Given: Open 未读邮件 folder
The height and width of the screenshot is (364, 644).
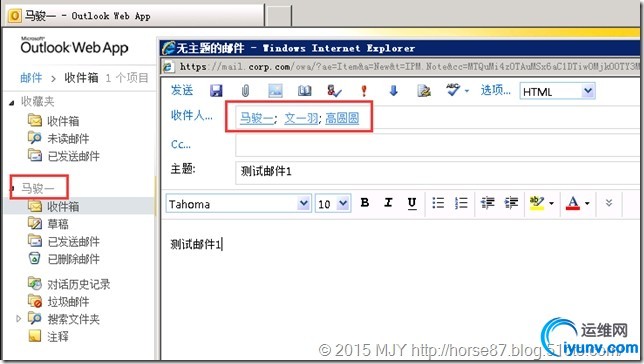Looking at the screenshot, I should click(68, 139).
